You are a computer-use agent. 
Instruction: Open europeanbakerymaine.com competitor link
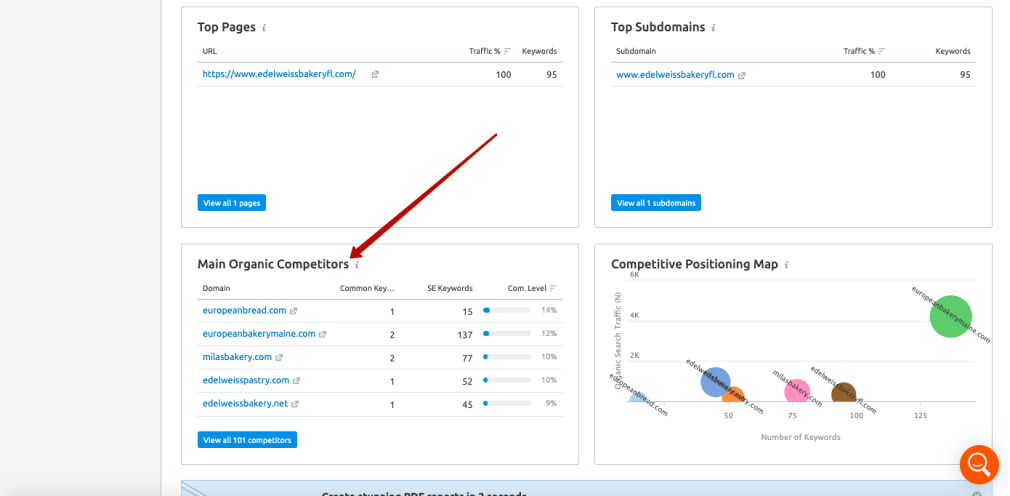259,334
